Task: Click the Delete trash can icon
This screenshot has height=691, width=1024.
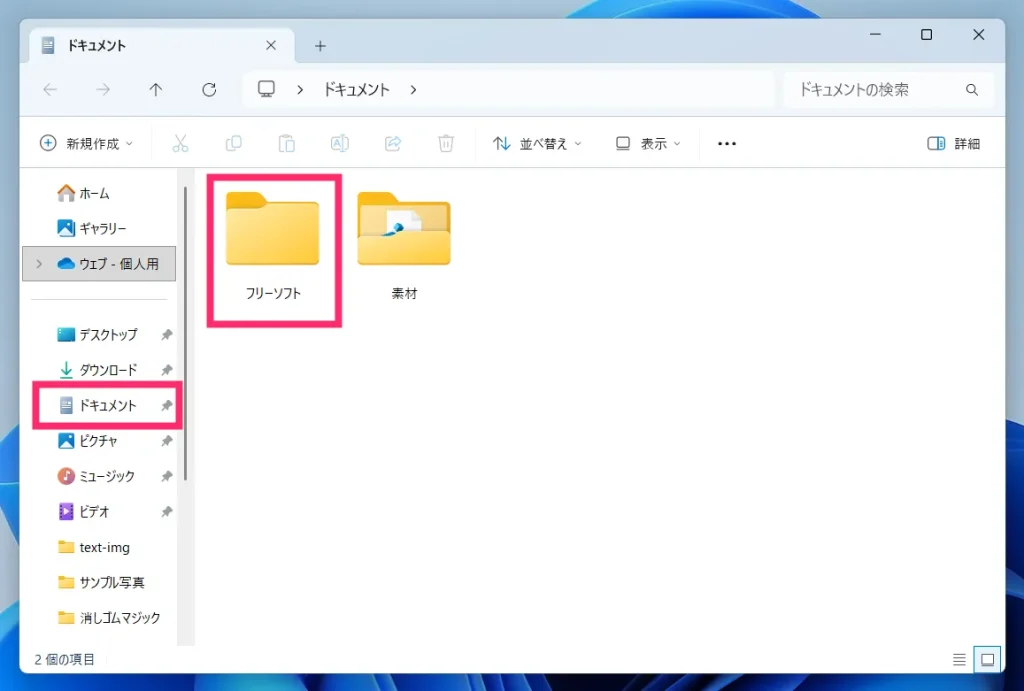Action: pyautogui.click(x=446, y=143)
